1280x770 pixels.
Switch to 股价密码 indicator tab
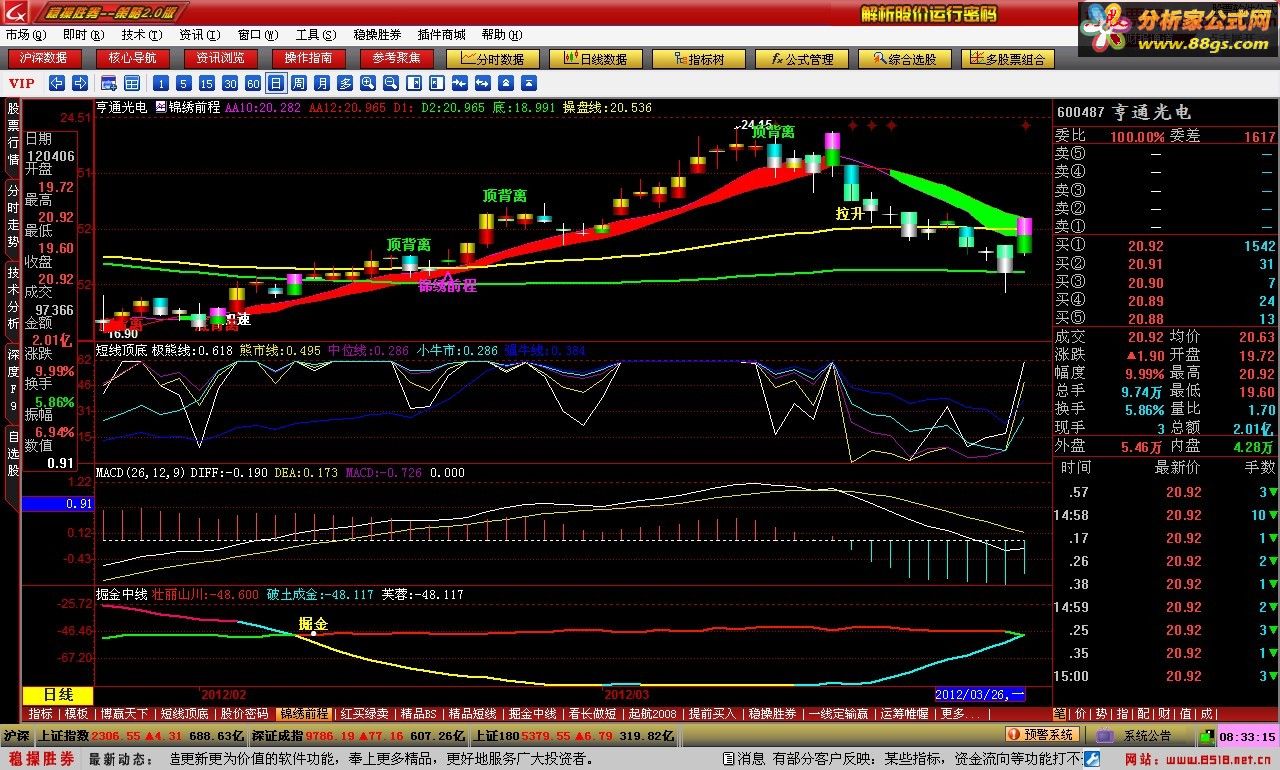click(x=244, y=713)
